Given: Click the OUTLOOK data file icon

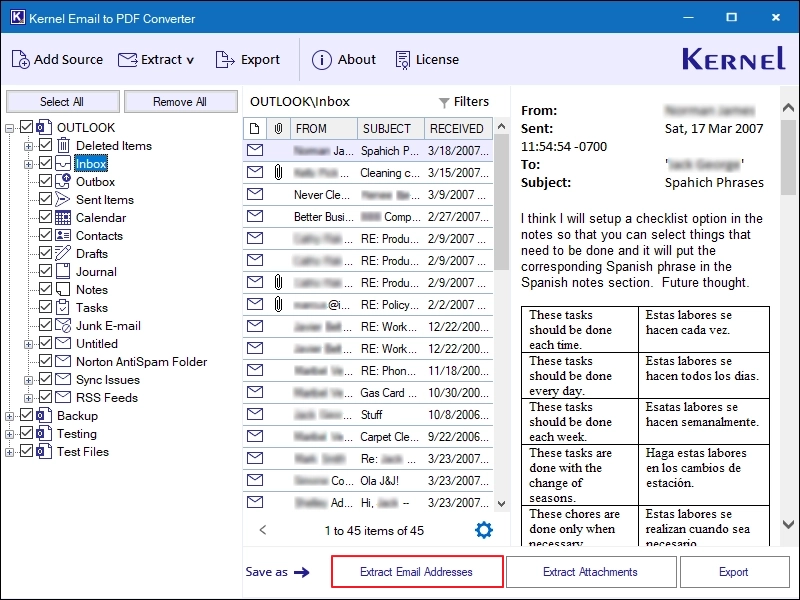Looking at the screenshot, I should [44, 127].
